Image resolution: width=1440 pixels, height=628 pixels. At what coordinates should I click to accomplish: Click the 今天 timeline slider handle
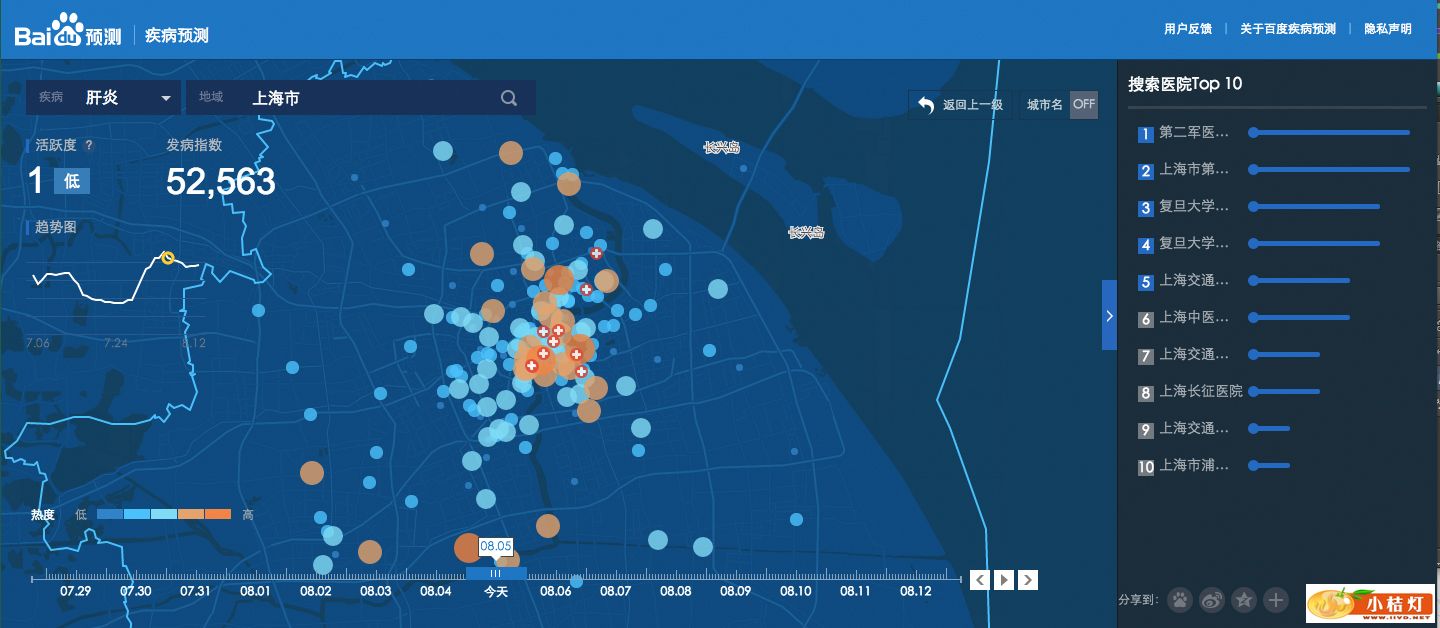point(496,574)
